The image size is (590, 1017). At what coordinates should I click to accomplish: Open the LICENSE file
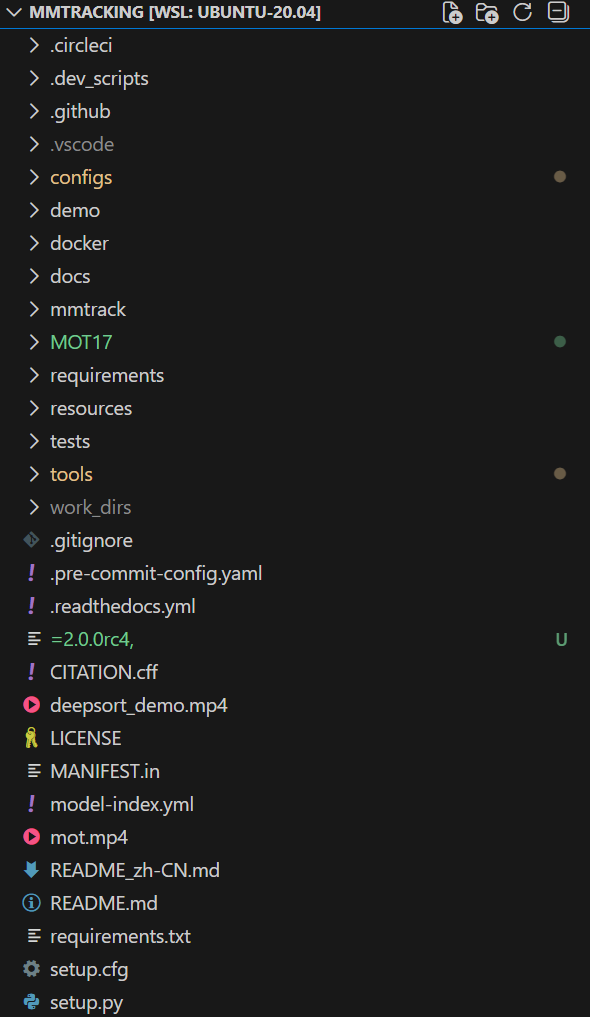click(x=85, y=737)
